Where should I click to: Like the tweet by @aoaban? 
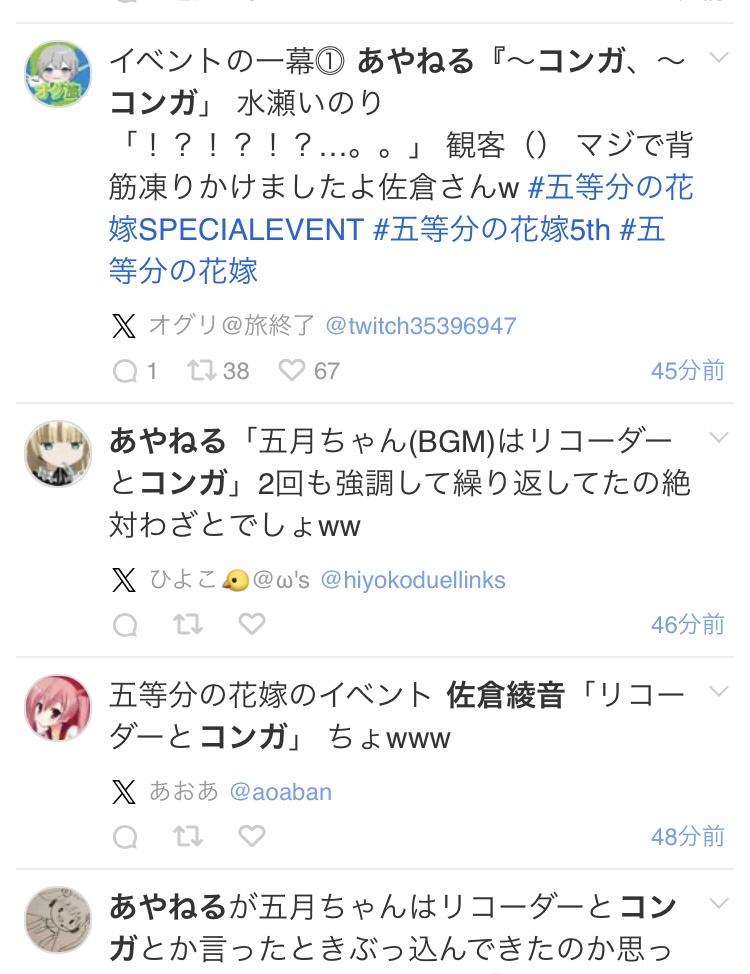click(252, 836)
